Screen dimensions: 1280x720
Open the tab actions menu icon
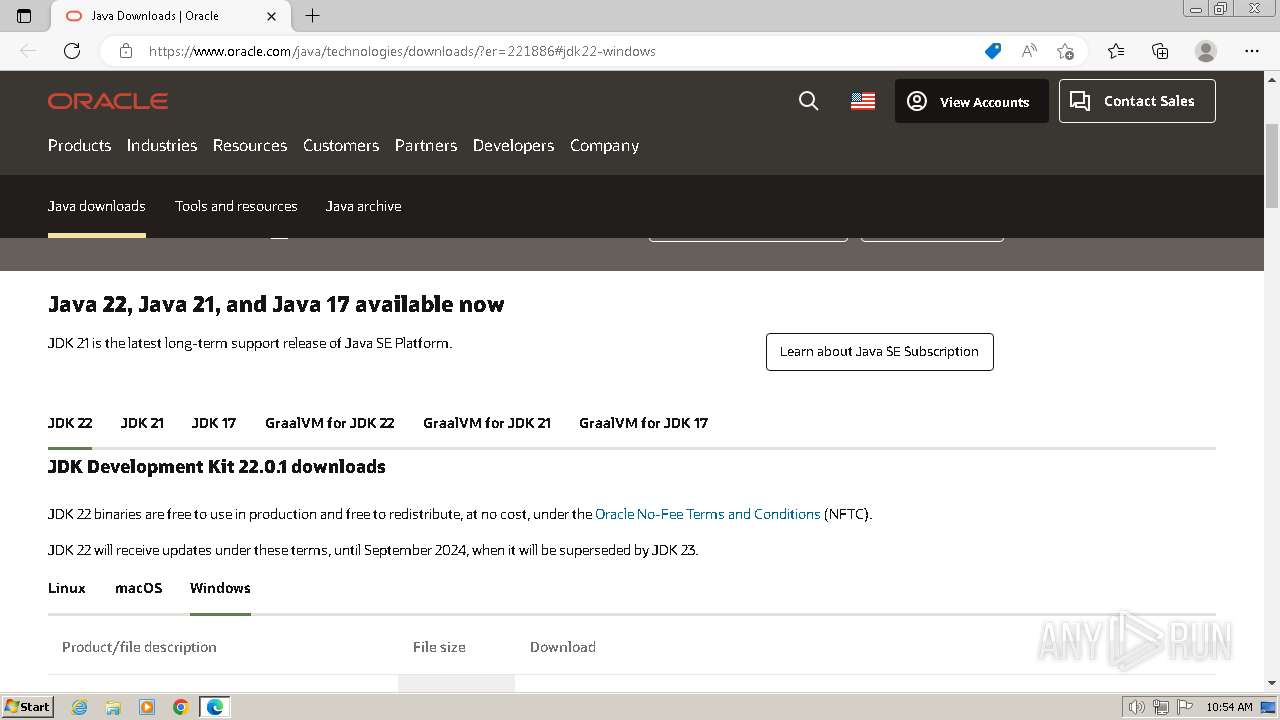click(24, 16)
